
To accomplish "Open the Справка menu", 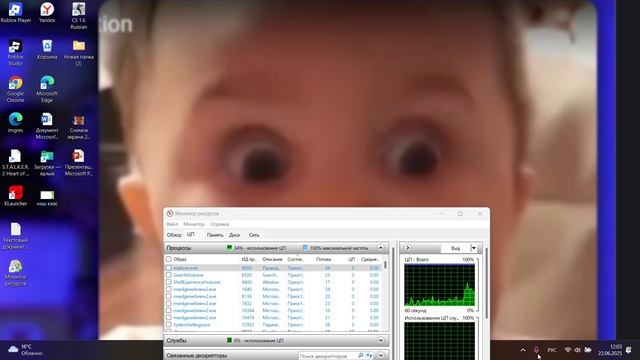I will [x=220, y=224].
